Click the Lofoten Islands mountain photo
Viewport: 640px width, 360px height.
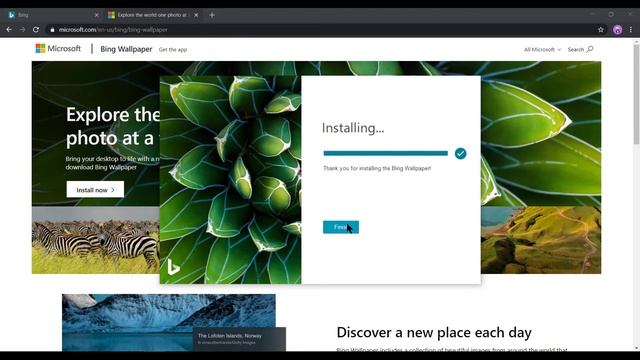(x=169, y=322)
